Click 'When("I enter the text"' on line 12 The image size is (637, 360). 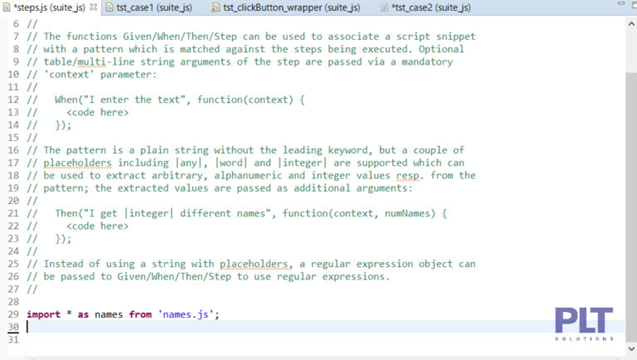pyautogui.click(x=120, y=100)
